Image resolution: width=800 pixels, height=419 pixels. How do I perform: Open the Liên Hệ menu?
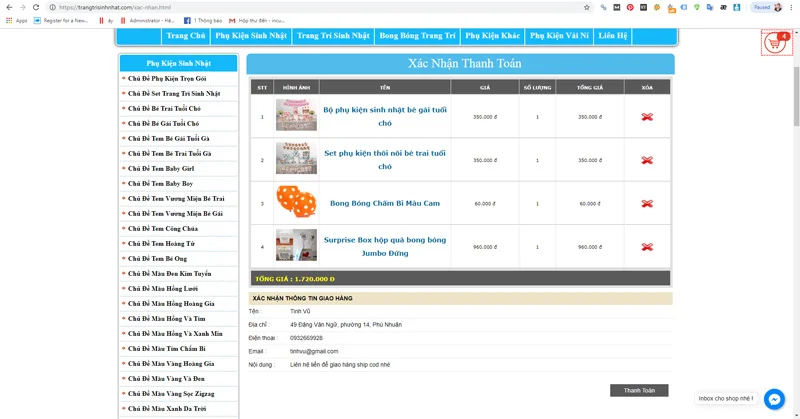(x=613, y=36)
